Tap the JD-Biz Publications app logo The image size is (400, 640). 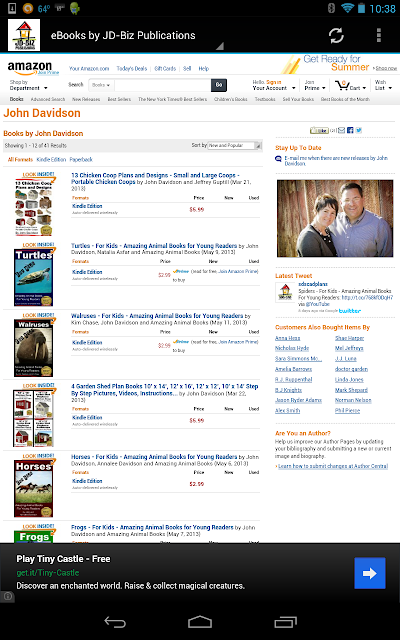pyautogui.click(x=24, y=35)
